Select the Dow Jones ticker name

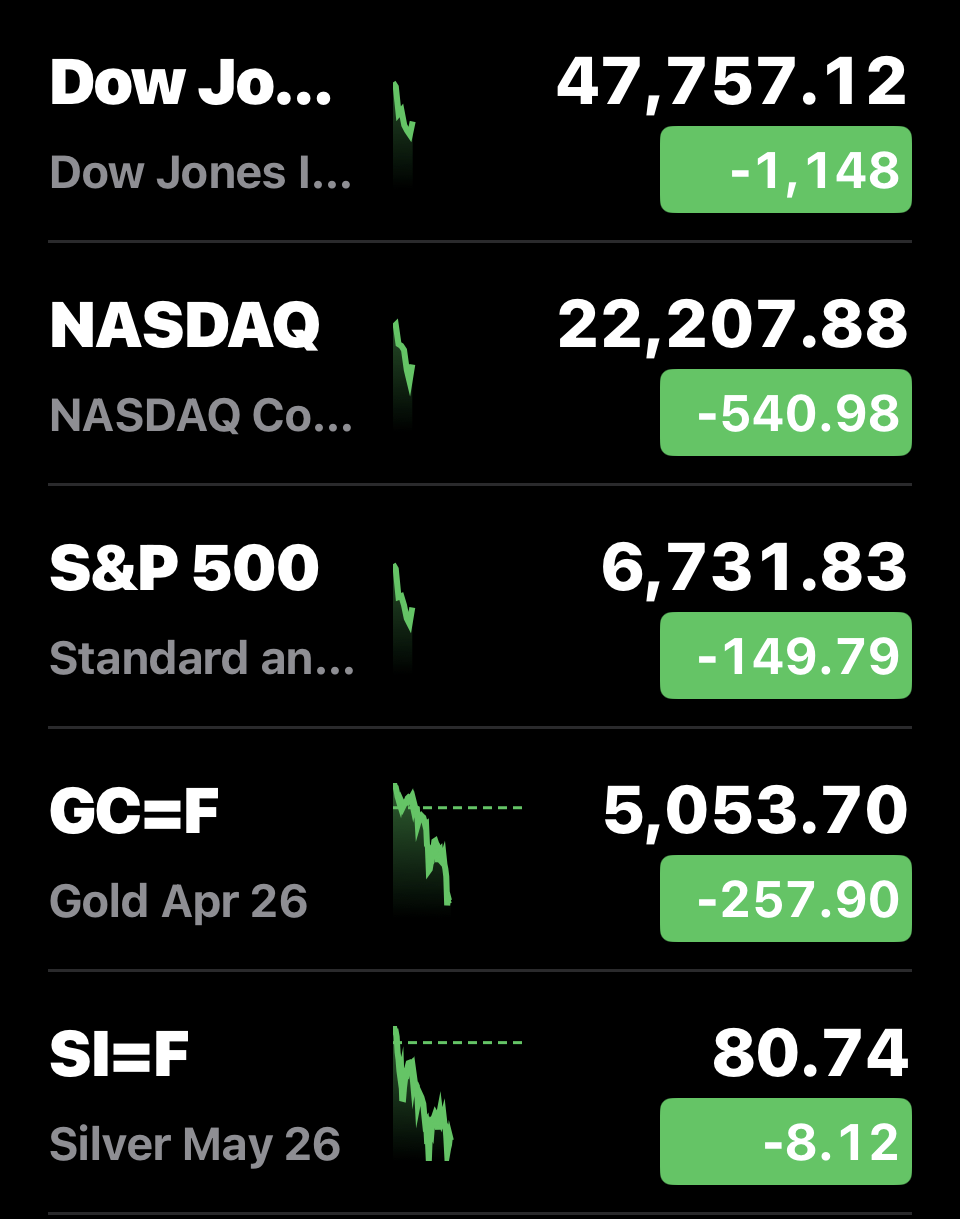click(190, 83)
